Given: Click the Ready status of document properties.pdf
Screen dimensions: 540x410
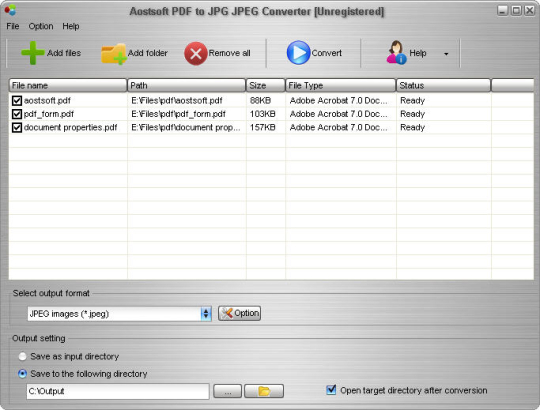Looking at the screenshot, I should (x=412, y=127).
